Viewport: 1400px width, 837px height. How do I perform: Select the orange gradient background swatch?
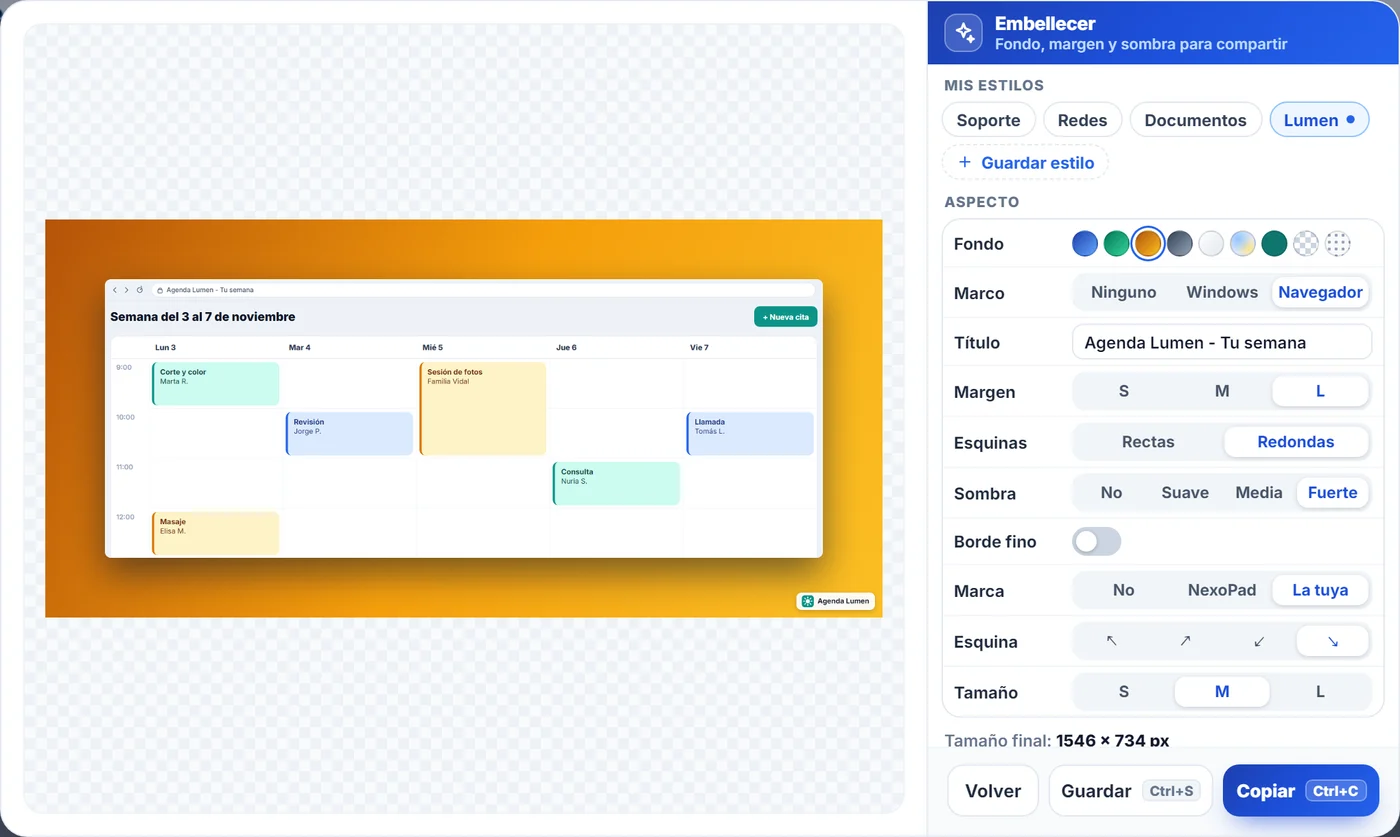1148,243
